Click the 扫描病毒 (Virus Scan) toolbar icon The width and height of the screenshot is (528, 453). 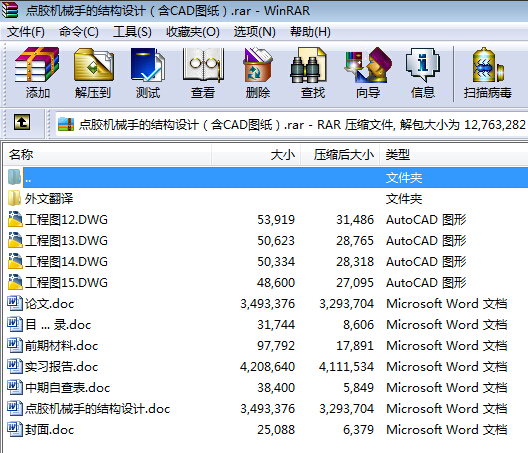pos(488,65)
